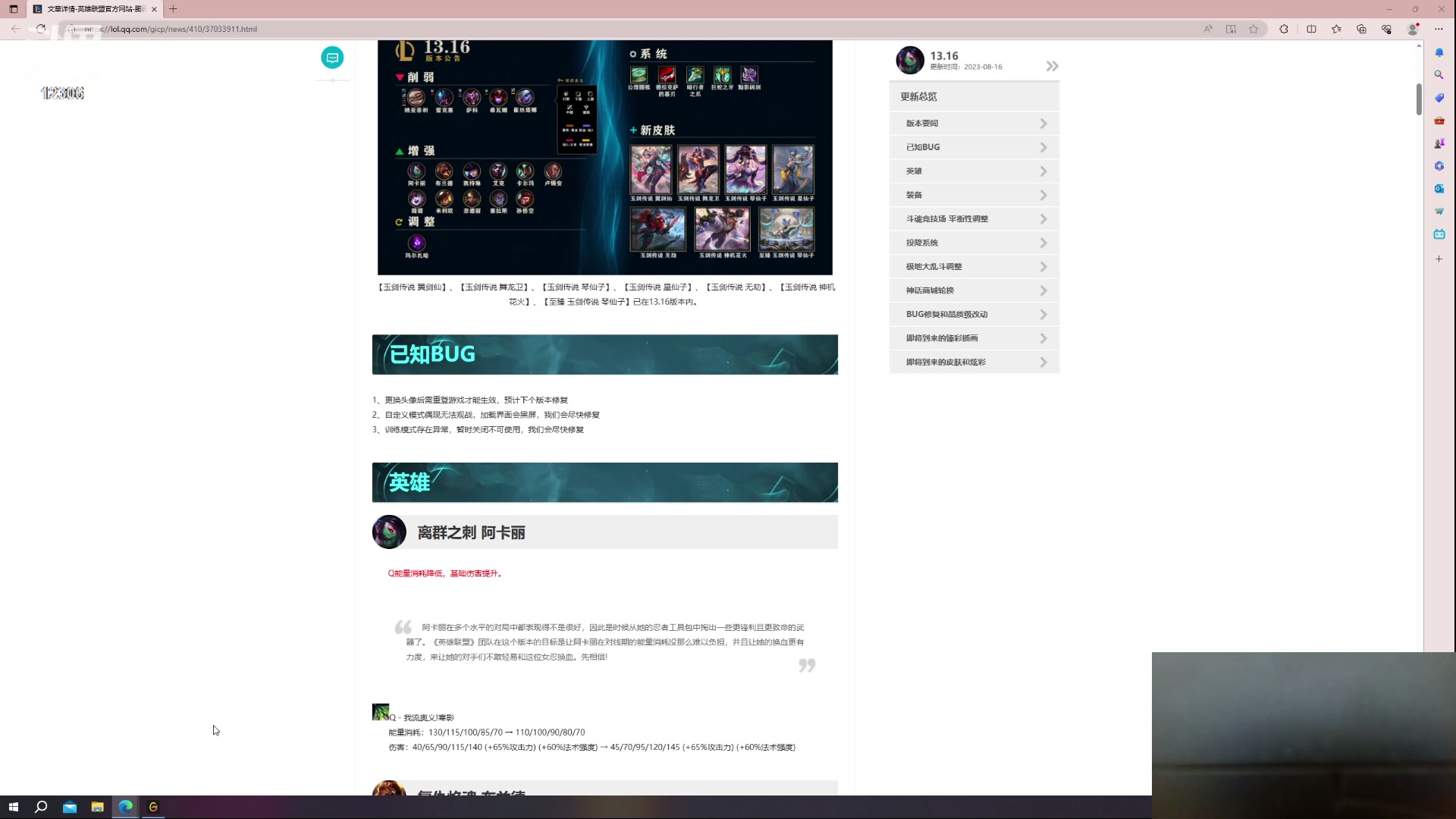Image resolution: width=1456 pixels, height=819 pixels.
Task: Click the 13.16 version avatar in side panel
Action: [x=910, y=60]
